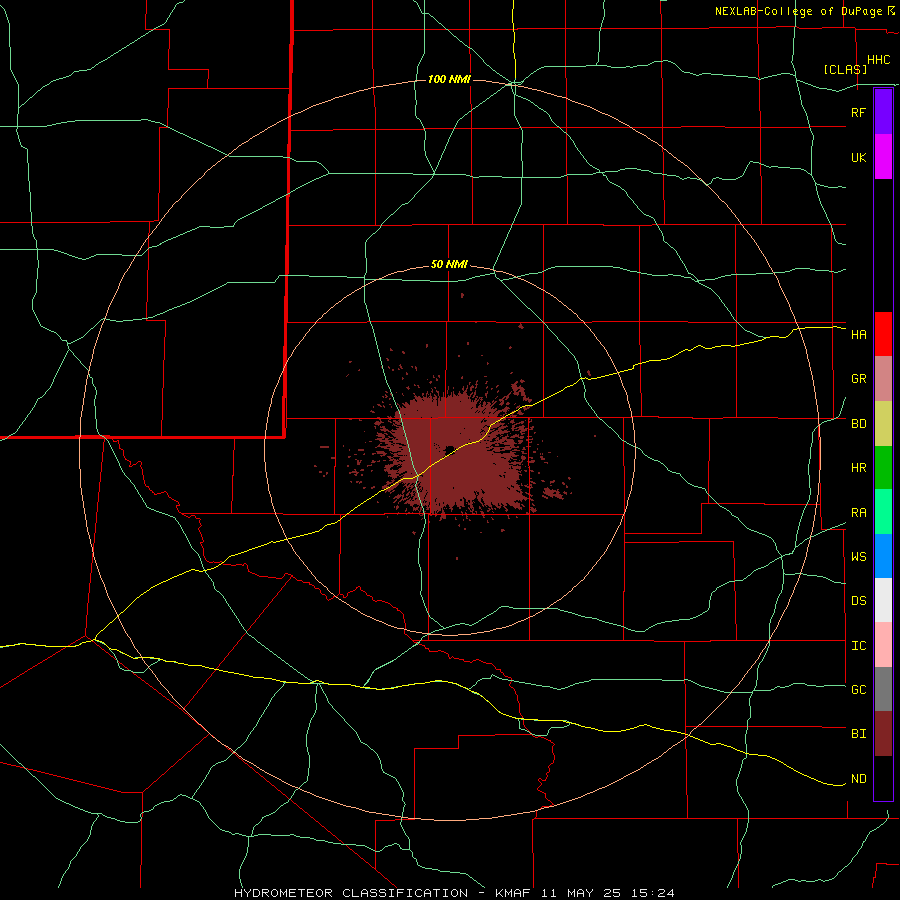Image resolution: width=900 pixels, height=900 pixels.
Task: Click the "ND" legend label
Action: (858, 779)
